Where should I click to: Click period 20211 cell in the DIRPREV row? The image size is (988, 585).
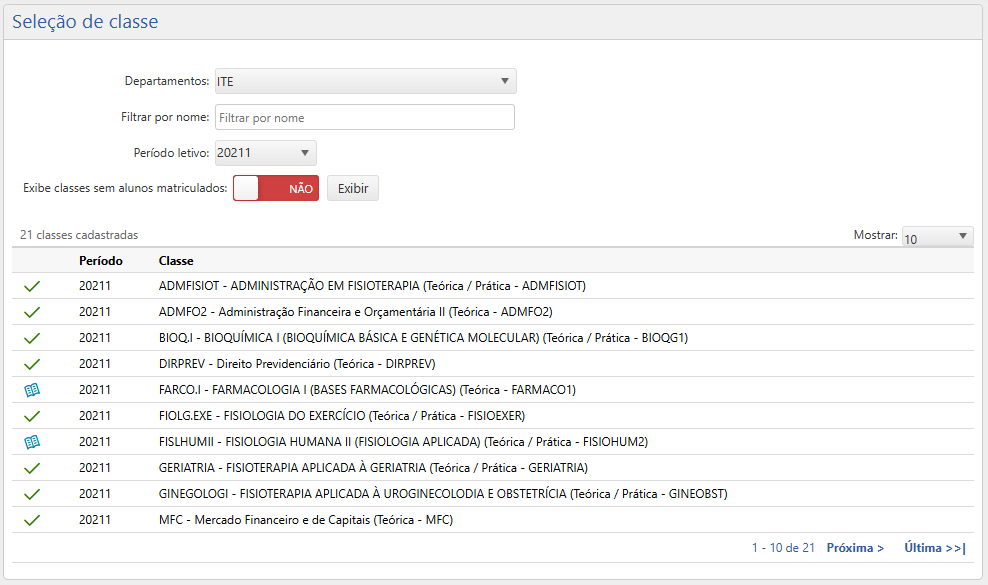(x=95, y=364)
